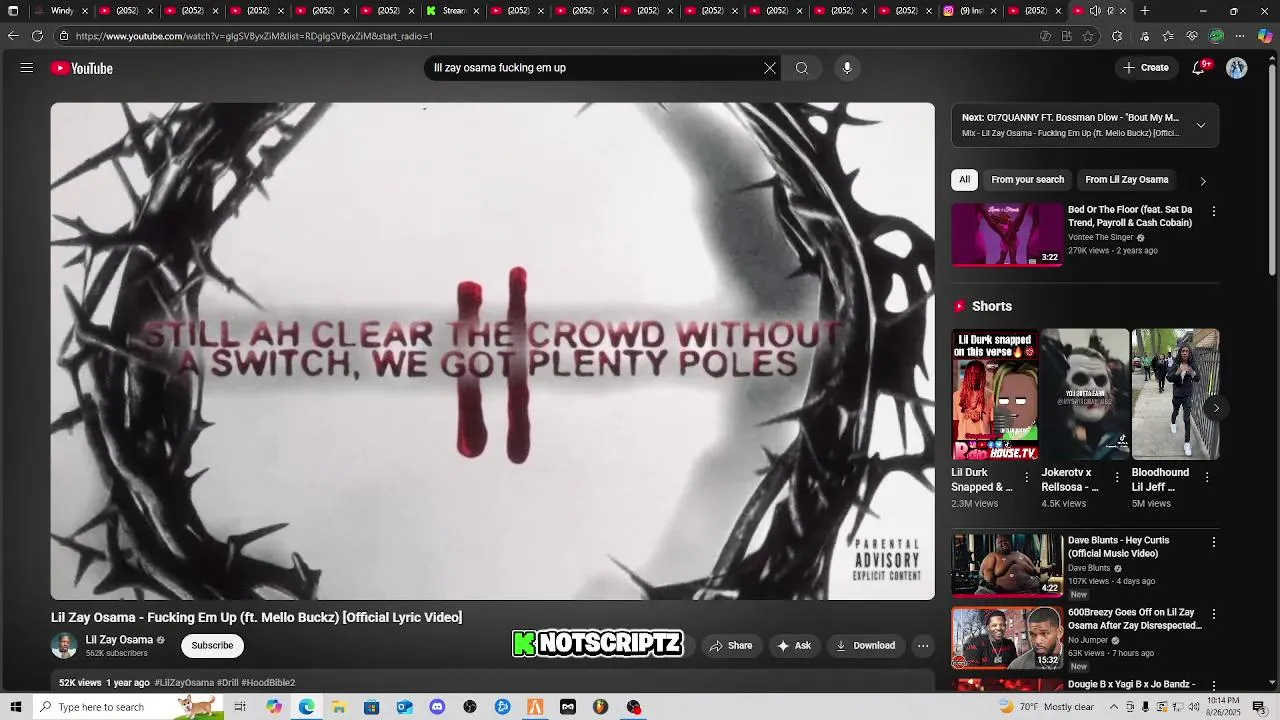The height and width of the screenshot is (720, 1280).
Task: Open options for Bloodhound short
Action: point(1207,478)
